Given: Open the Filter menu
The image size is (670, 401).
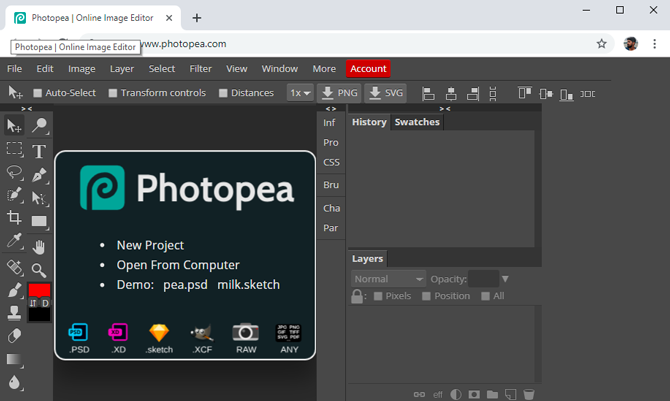Looking at the screenshot, I should click(x=200, y=69).
